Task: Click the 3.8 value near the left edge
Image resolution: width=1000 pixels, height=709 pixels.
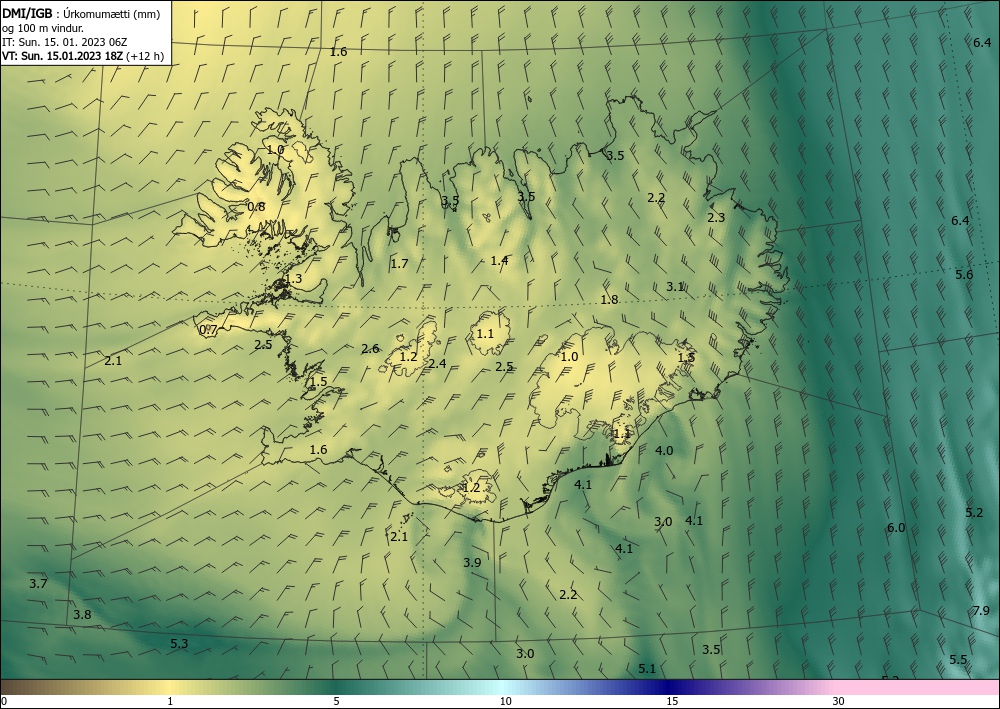Action: (x=82, y=615)
